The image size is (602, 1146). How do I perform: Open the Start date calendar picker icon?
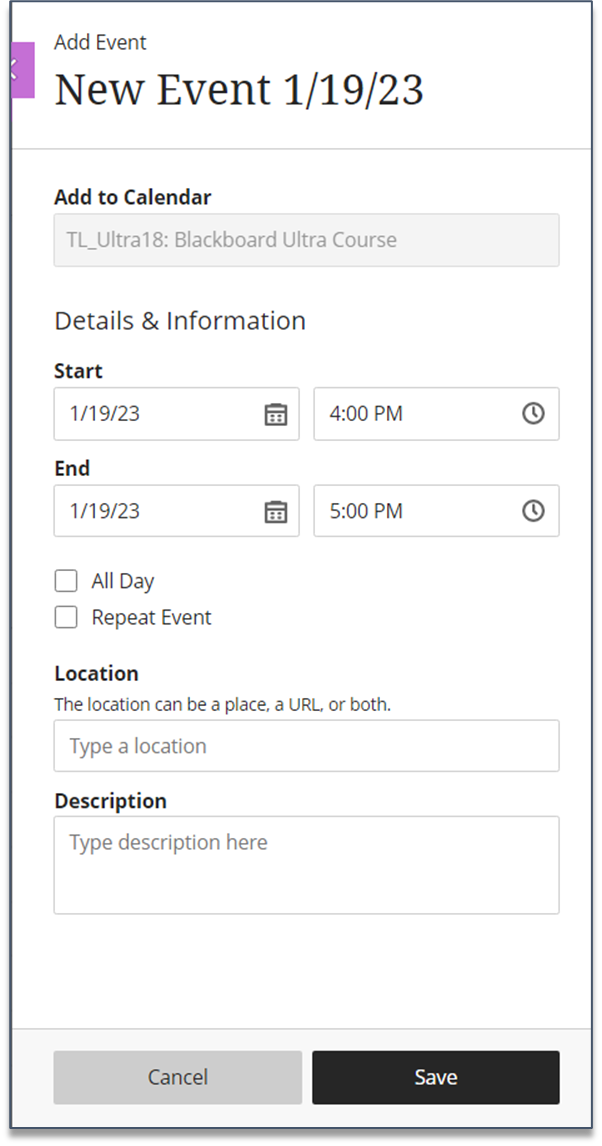(x=275, y=414)
